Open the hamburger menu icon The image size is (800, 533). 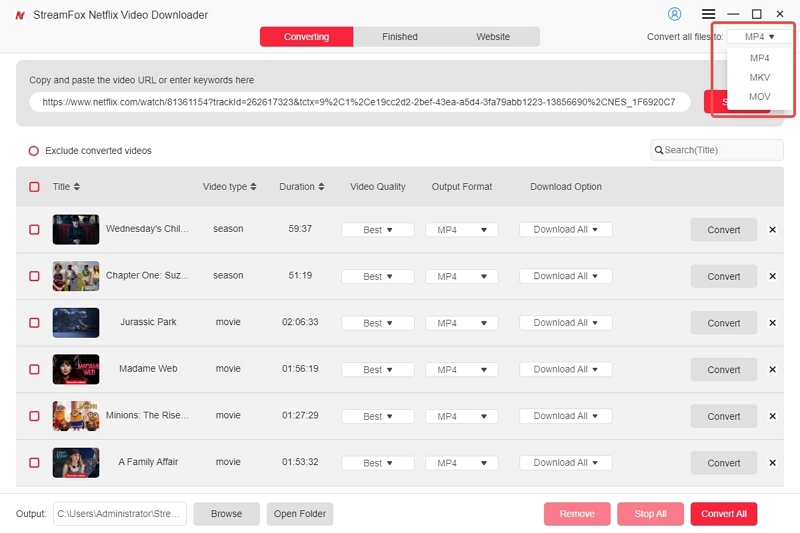pyautogui.click(x=708, y=14)
